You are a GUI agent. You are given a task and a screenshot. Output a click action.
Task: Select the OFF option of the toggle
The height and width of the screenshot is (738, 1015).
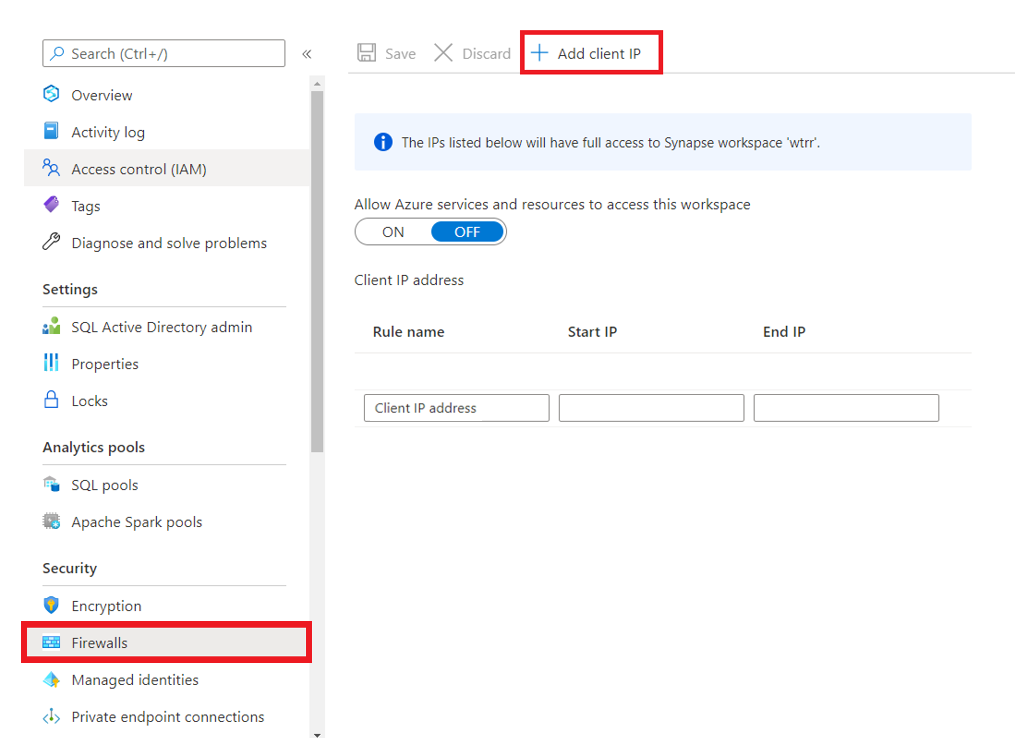point(467,232)
